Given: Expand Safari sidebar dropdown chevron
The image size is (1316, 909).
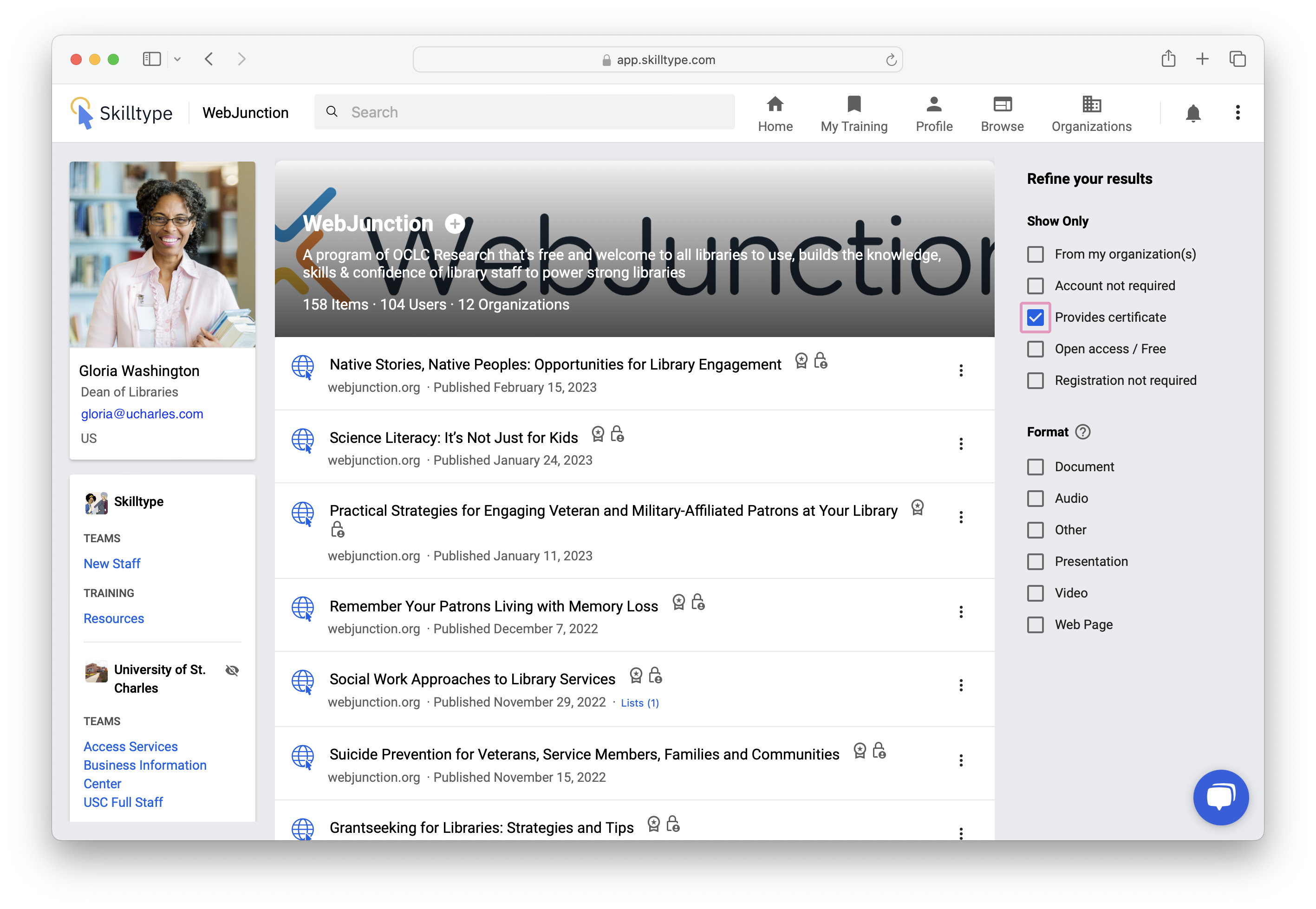Looking at the screenshot, I should click(x=177, y=59).
